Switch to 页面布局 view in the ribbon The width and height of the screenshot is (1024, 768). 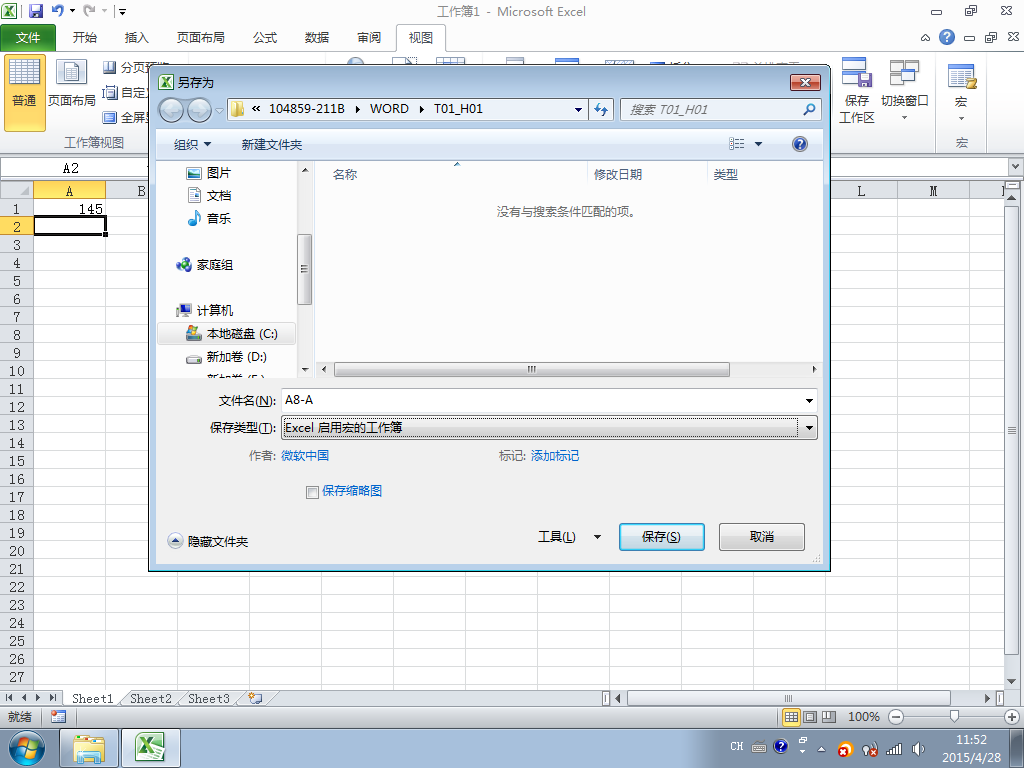[x=72, y=84]
